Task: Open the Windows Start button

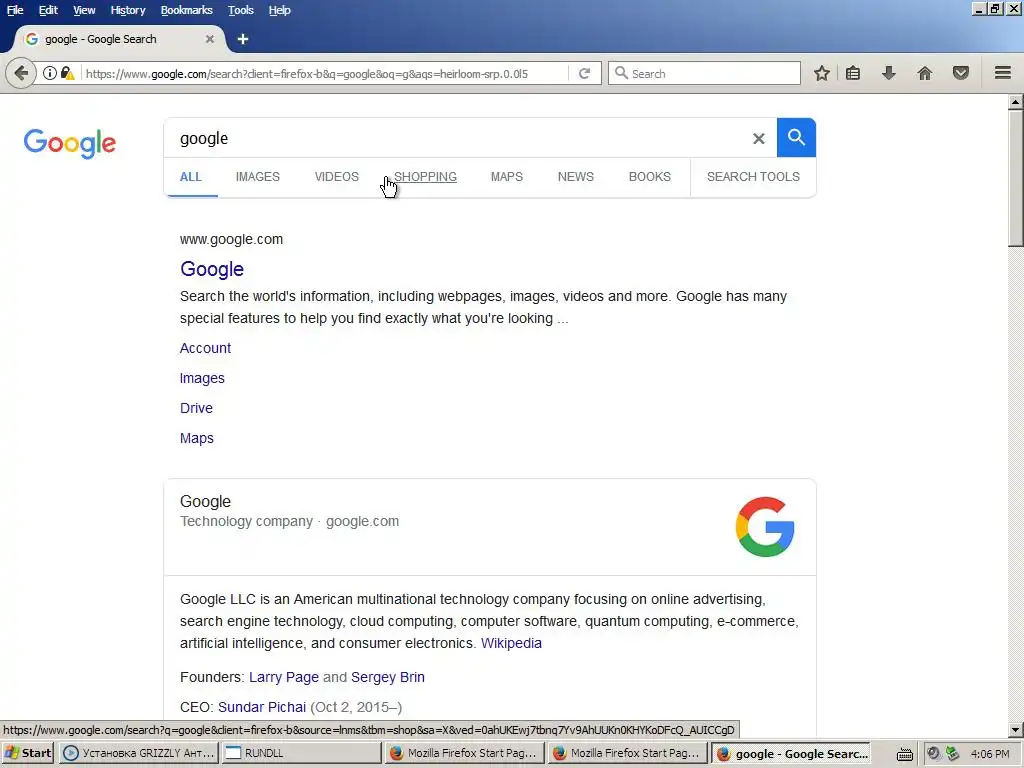Action: point(27,753)
